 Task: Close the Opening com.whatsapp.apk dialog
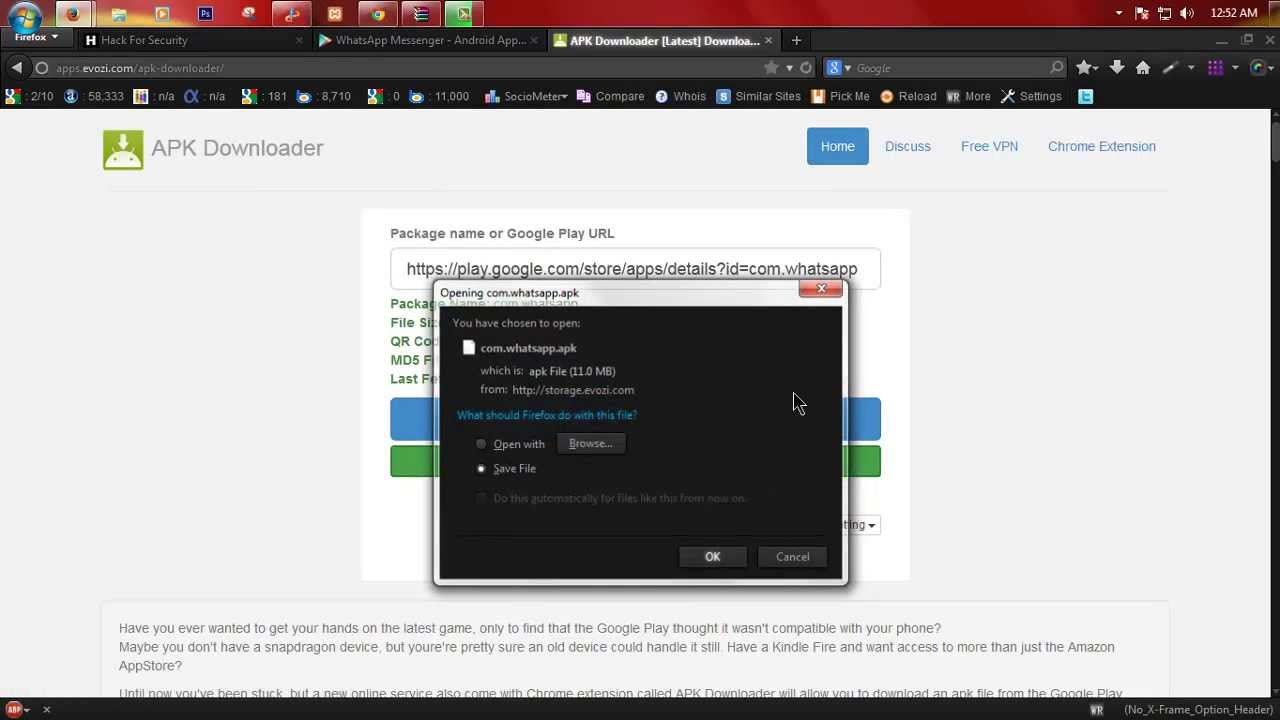[821, 289]
